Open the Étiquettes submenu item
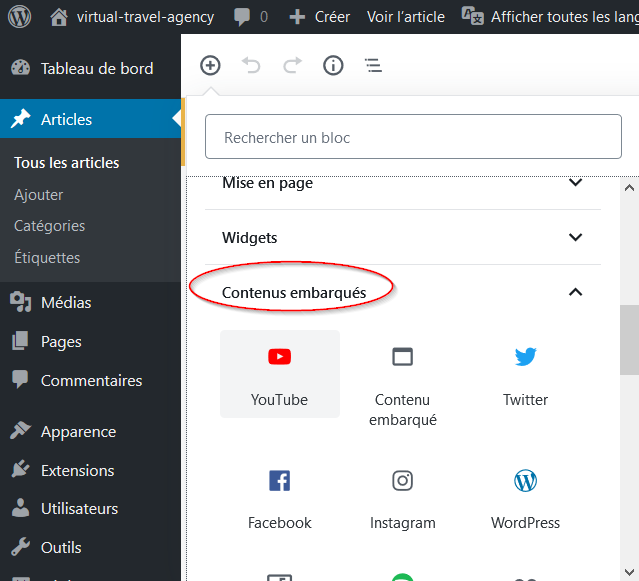Viewport: 639px width, 581px height. point(47,257)
